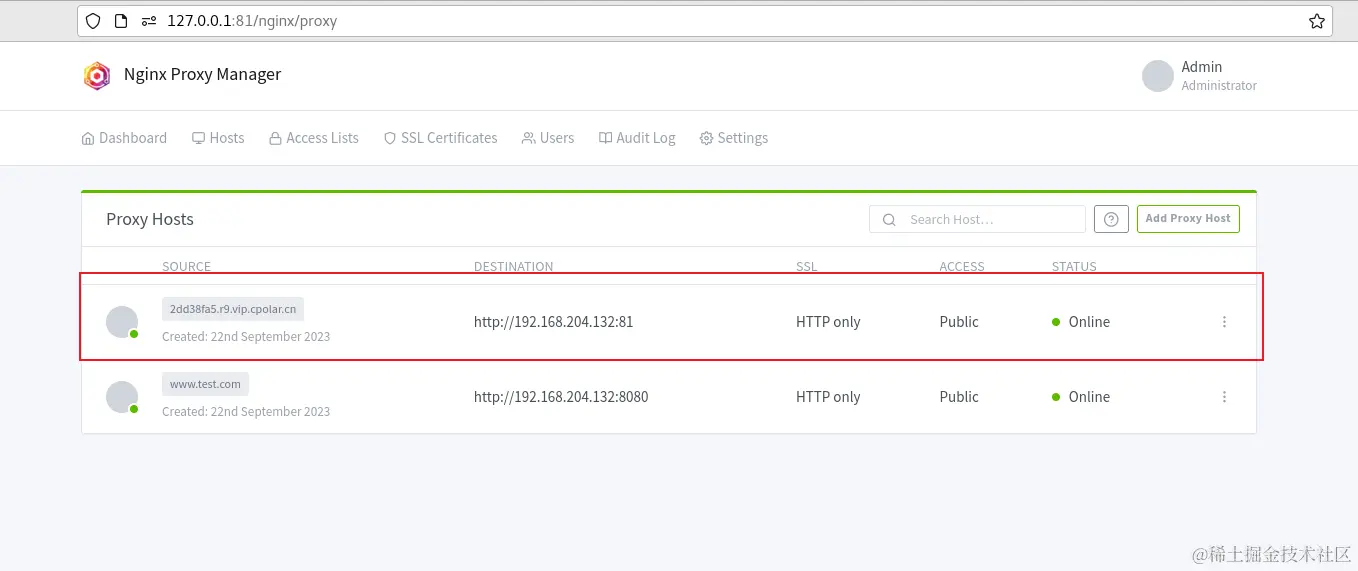Image resolution: width=1358 pixels, height=571 pixels.
Task: Click the ACCESS column header
Action: click(x=962, y=267)
